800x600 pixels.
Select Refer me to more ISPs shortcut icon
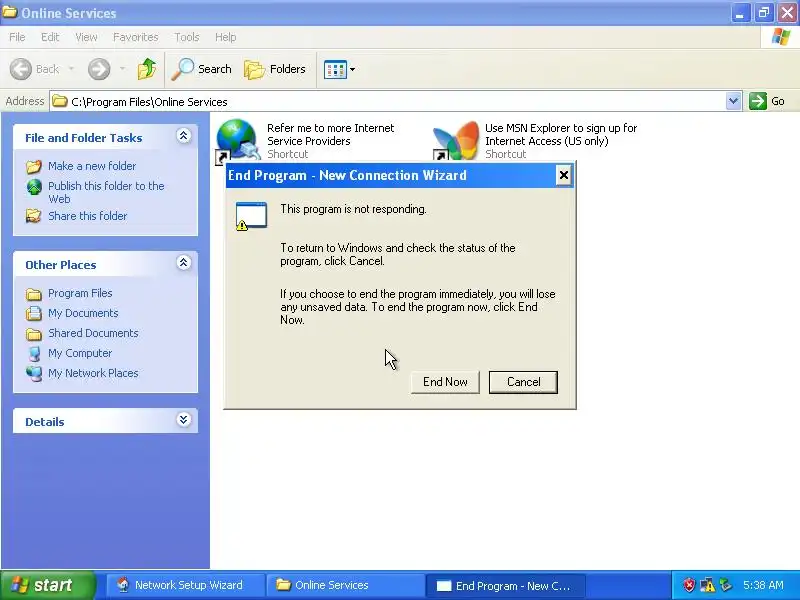[x=236, y=140]
